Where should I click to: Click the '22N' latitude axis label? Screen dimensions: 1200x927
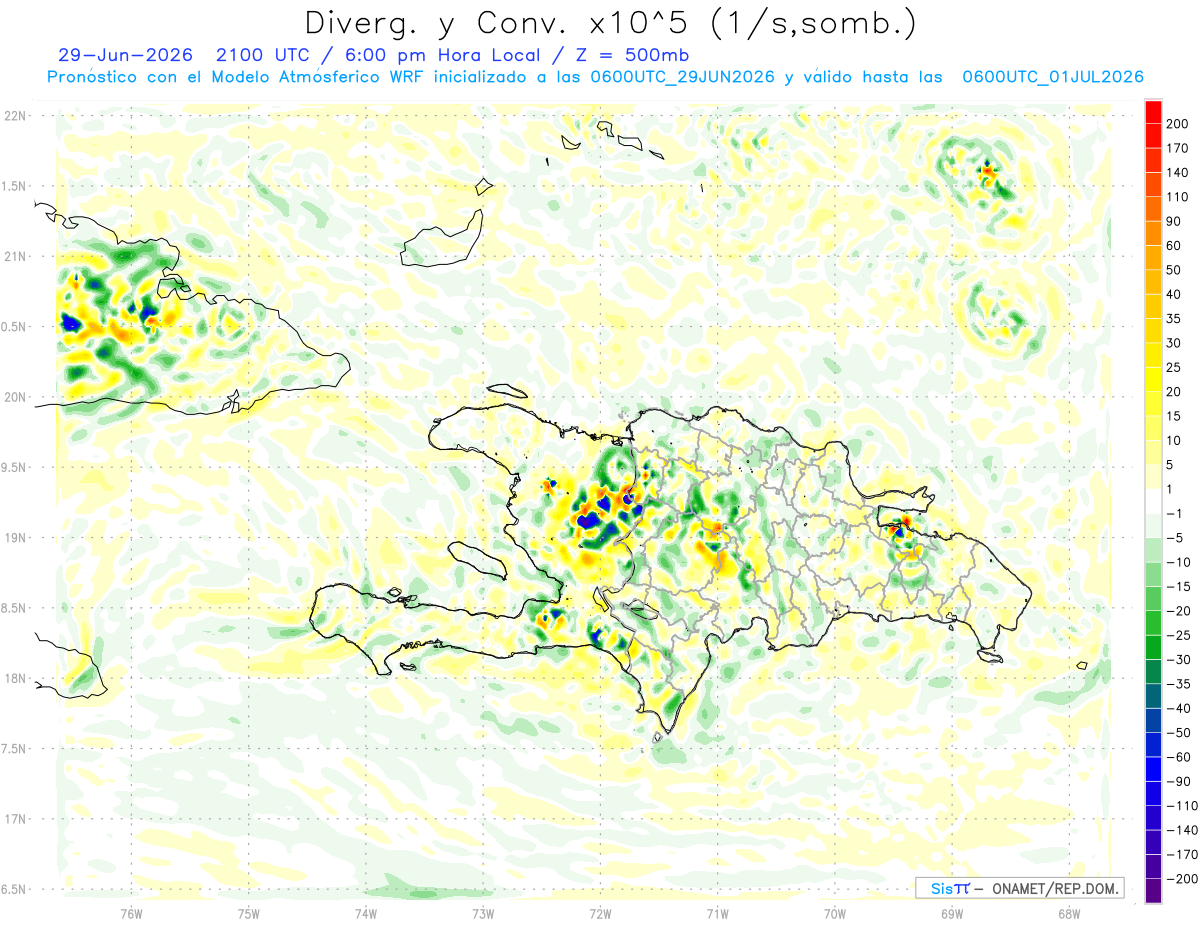15,116
